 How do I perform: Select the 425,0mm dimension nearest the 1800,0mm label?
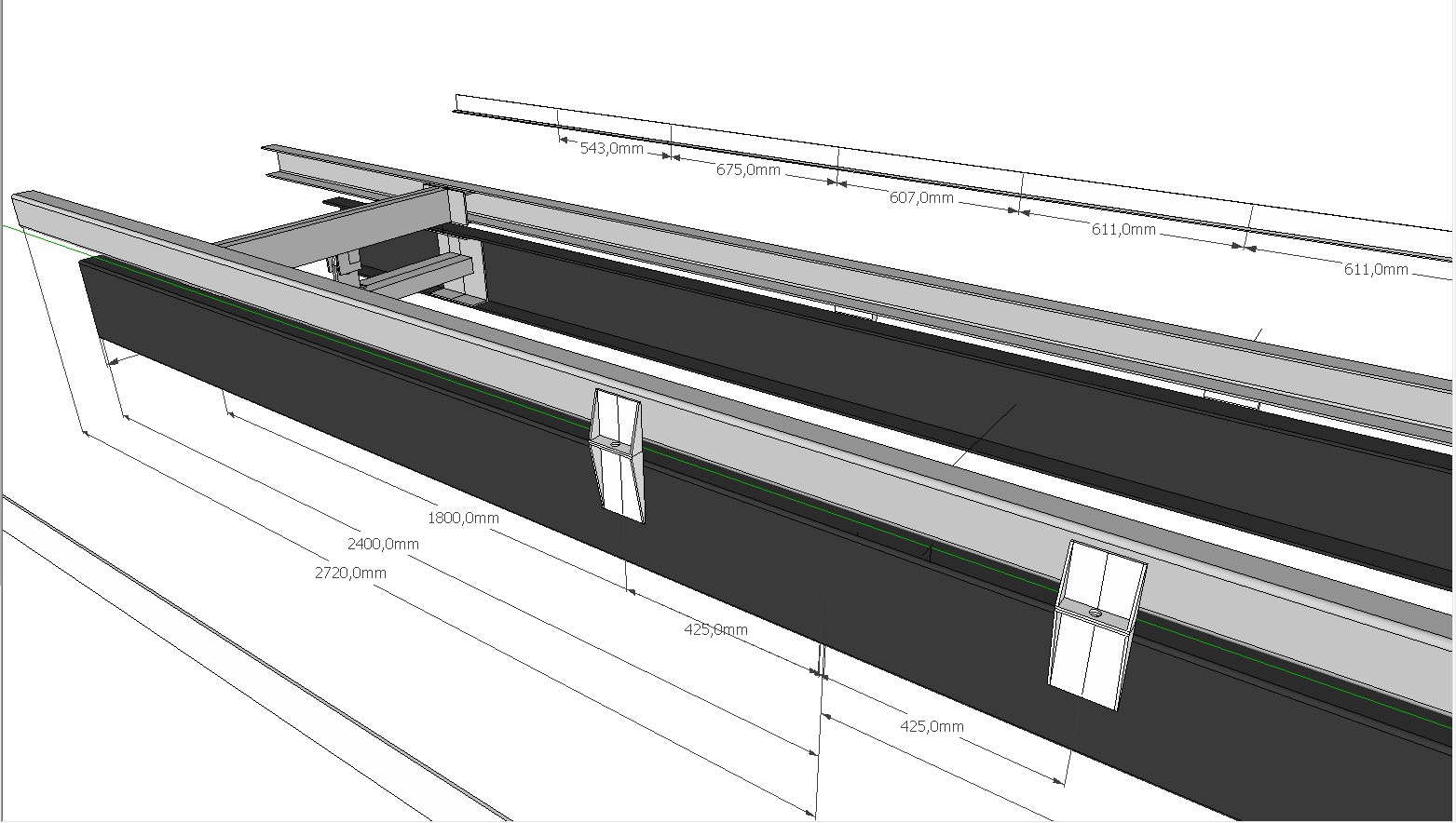[x=715, y=629]
